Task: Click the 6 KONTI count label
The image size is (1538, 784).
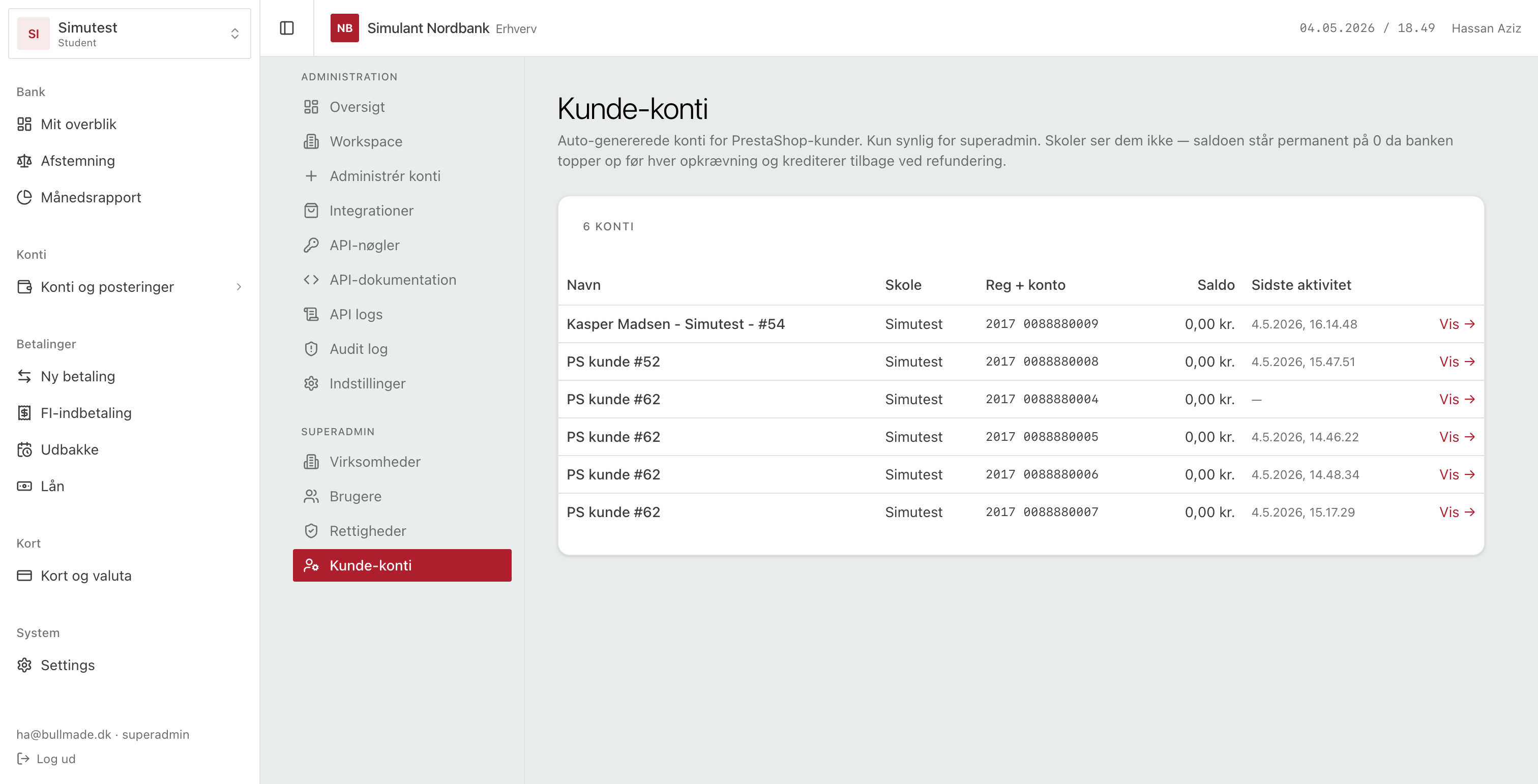Action: pos(608,226)
